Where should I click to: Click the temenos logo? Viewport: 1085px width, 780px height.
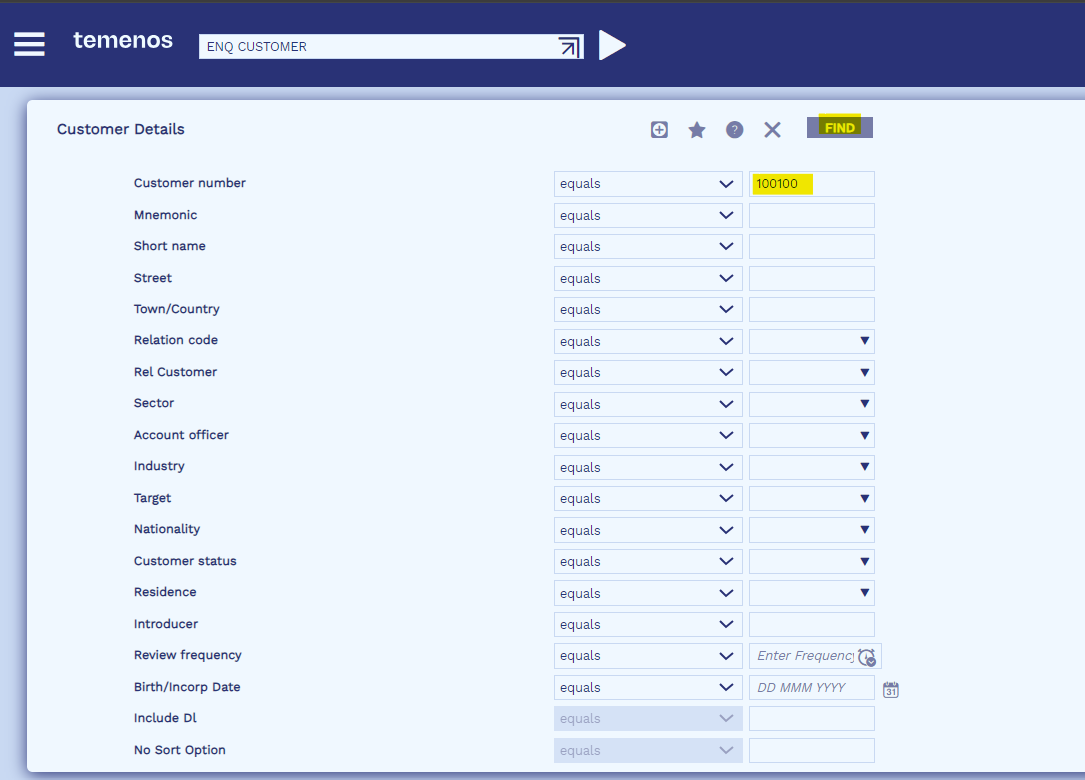coord(123,41)
